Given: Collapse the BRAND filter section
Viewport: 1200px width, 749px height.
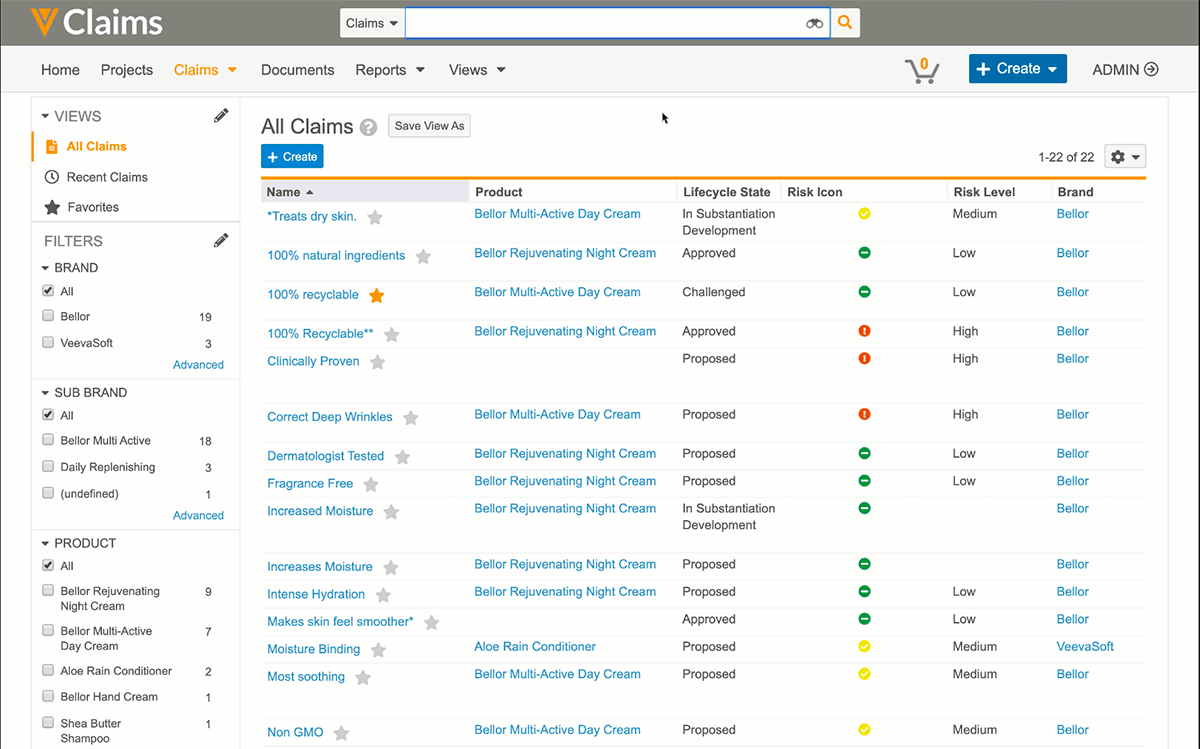Looking at the screenshot, I should (x=45, y=268).
